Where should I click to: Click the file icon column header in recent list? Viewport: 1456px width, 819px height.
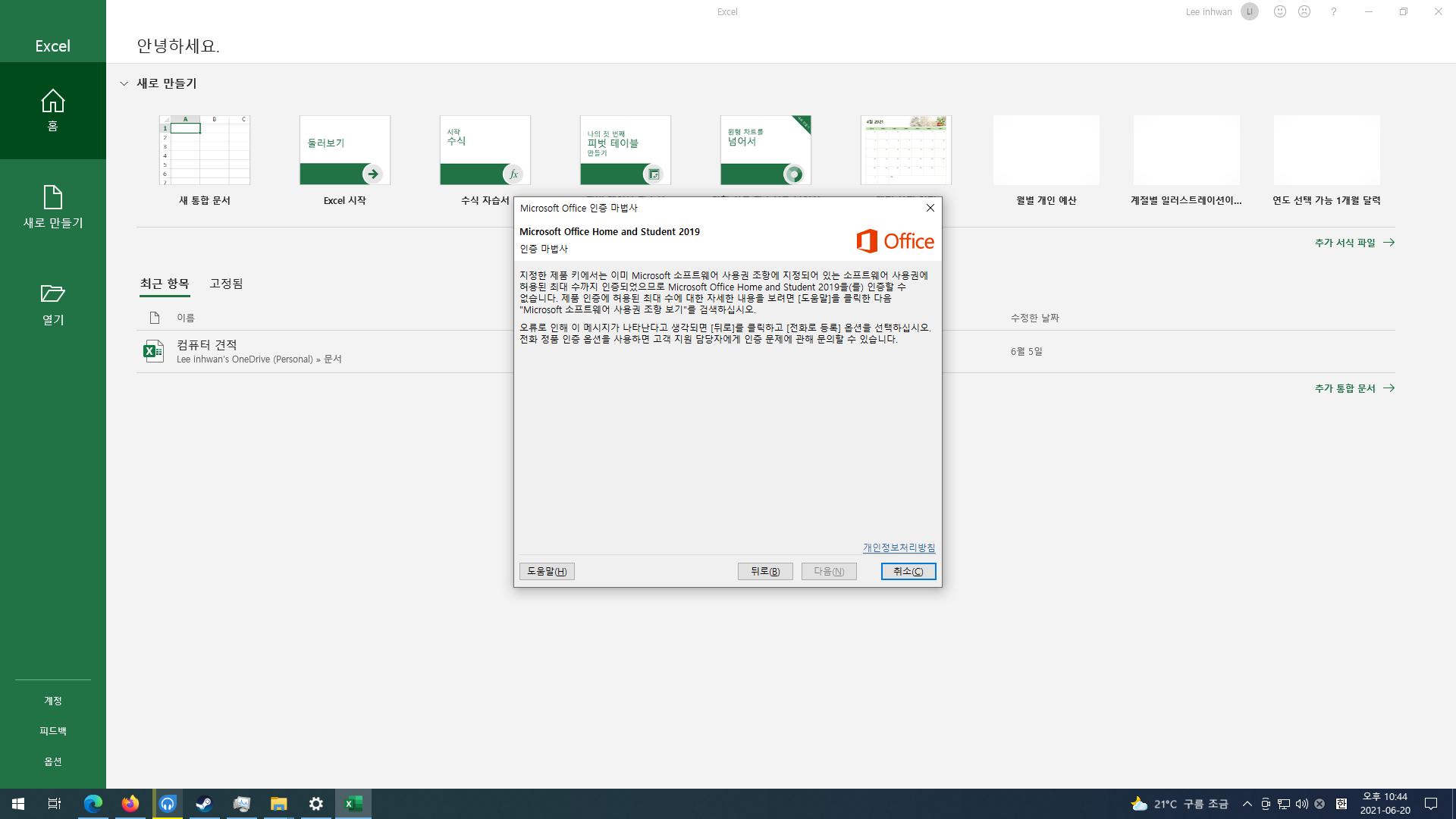(155, 318)
